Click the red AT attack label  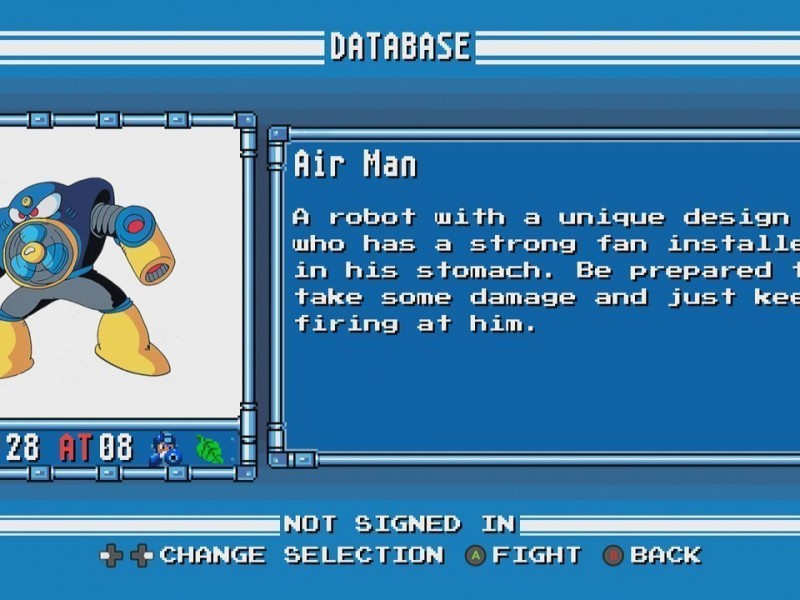[76, 447]
